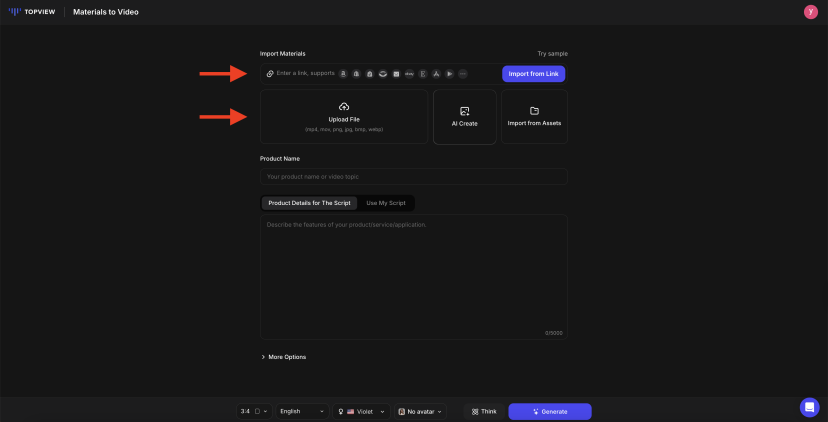The image size is (828, 422).
Task: Toggle the Think option
Action: pyautogui.click(x=484, y=411)
